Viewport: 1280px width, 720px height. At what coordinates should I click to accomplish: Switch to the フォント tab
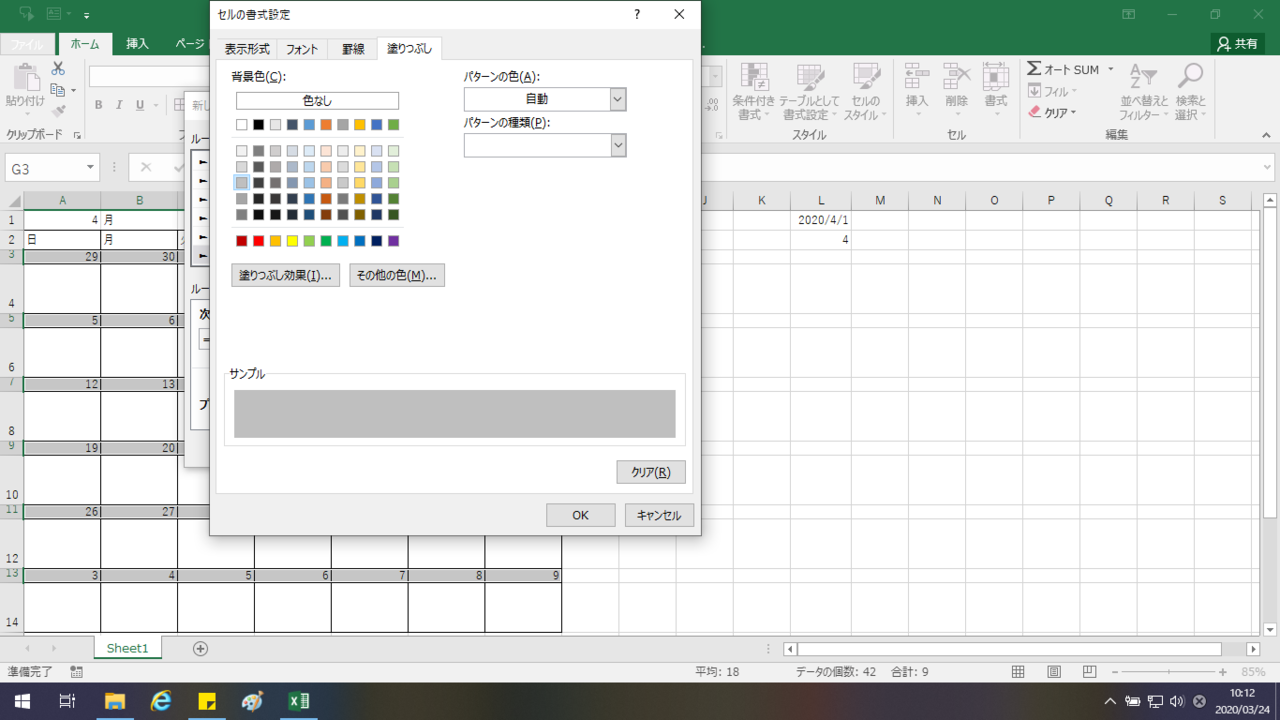[302, 48]
